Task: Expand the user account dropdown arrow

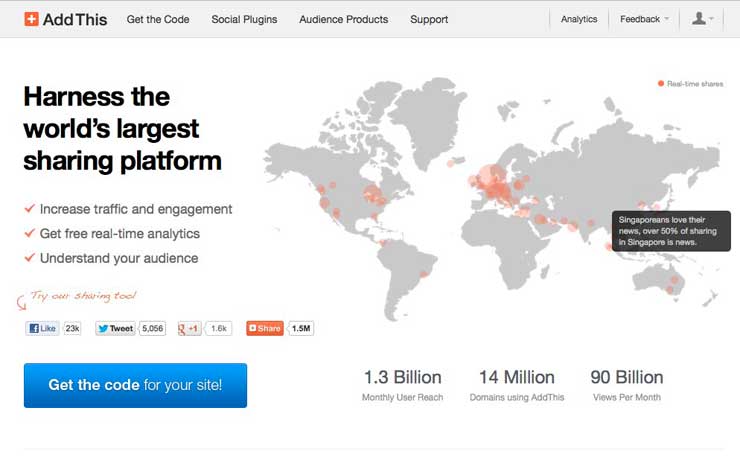Action: (x=711, y=19)
